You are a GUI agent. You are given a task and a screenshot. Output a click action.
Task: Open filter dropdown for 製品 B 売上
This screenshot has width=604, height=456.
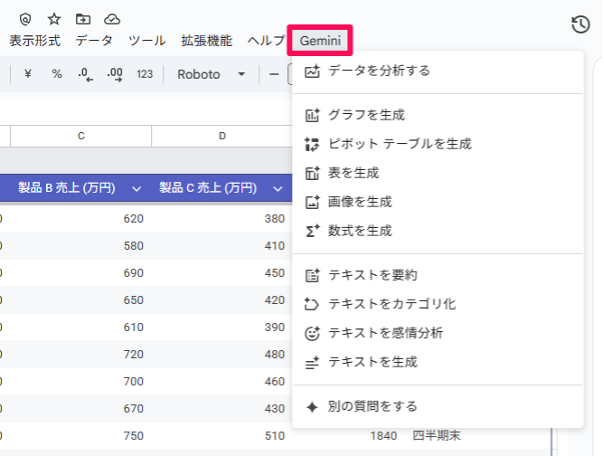(x=136, y=189)
